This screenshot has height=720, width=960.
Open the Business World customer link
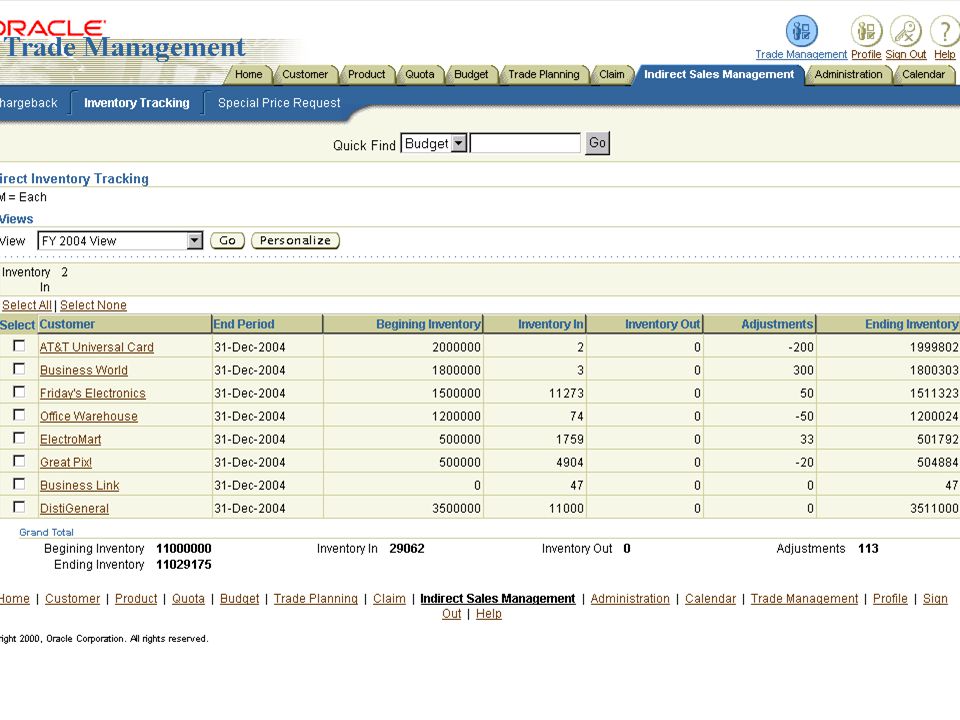pyautogui.click(x=84, y=370)
